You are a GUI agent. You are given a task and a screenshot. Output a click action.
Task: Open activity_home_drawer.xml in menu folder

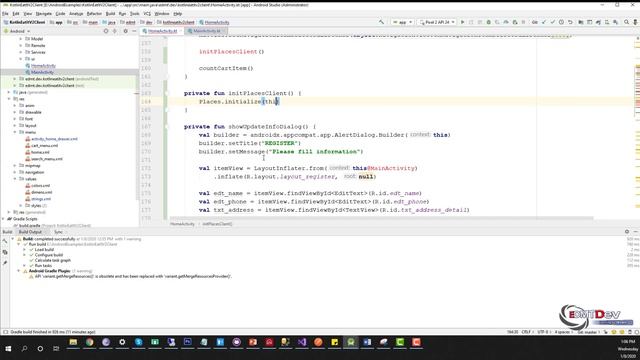[54, 139]
